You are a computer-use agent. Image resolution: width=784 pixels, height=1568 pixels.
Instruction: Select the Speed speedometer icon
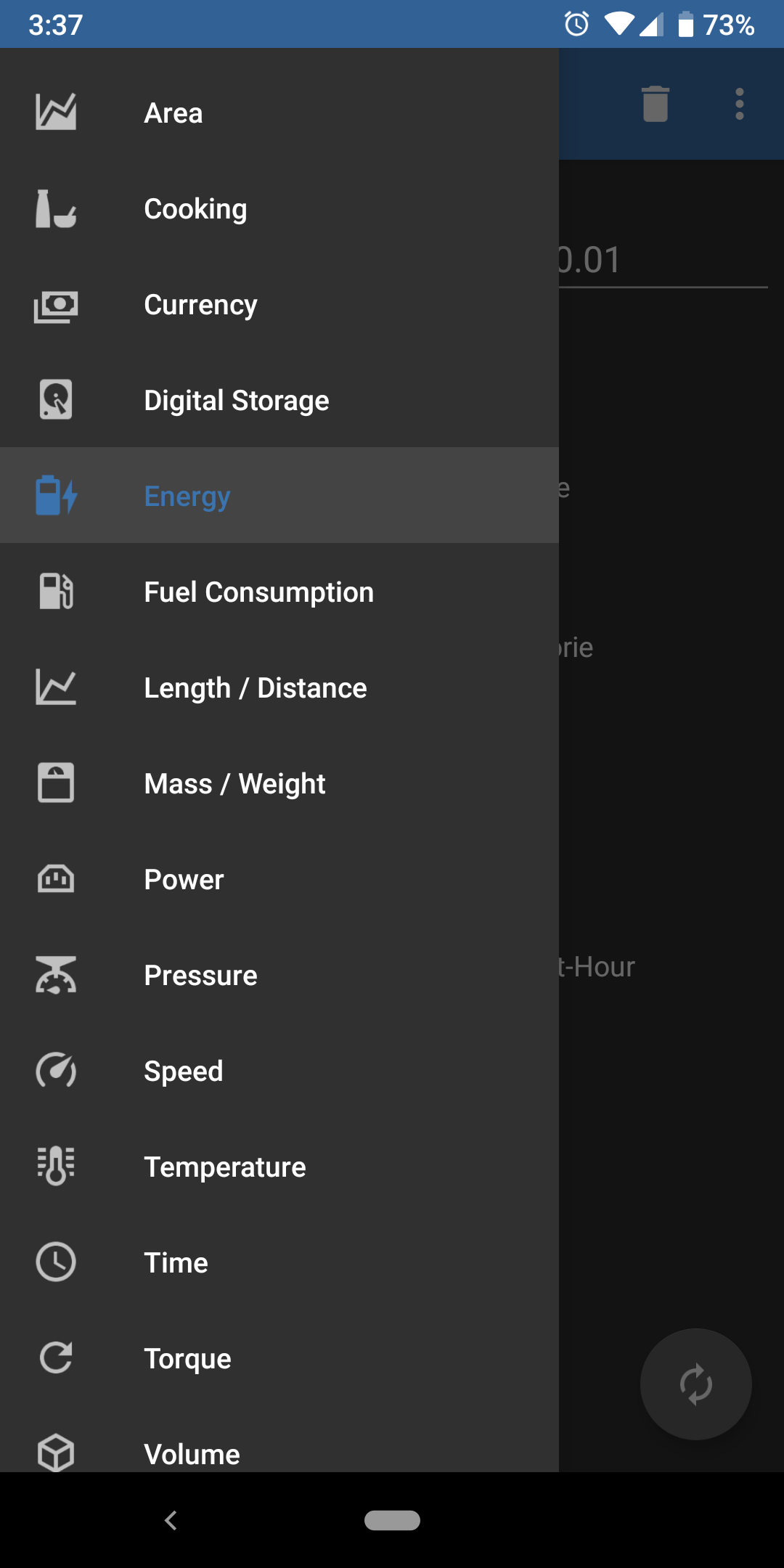click(56, 1071)
